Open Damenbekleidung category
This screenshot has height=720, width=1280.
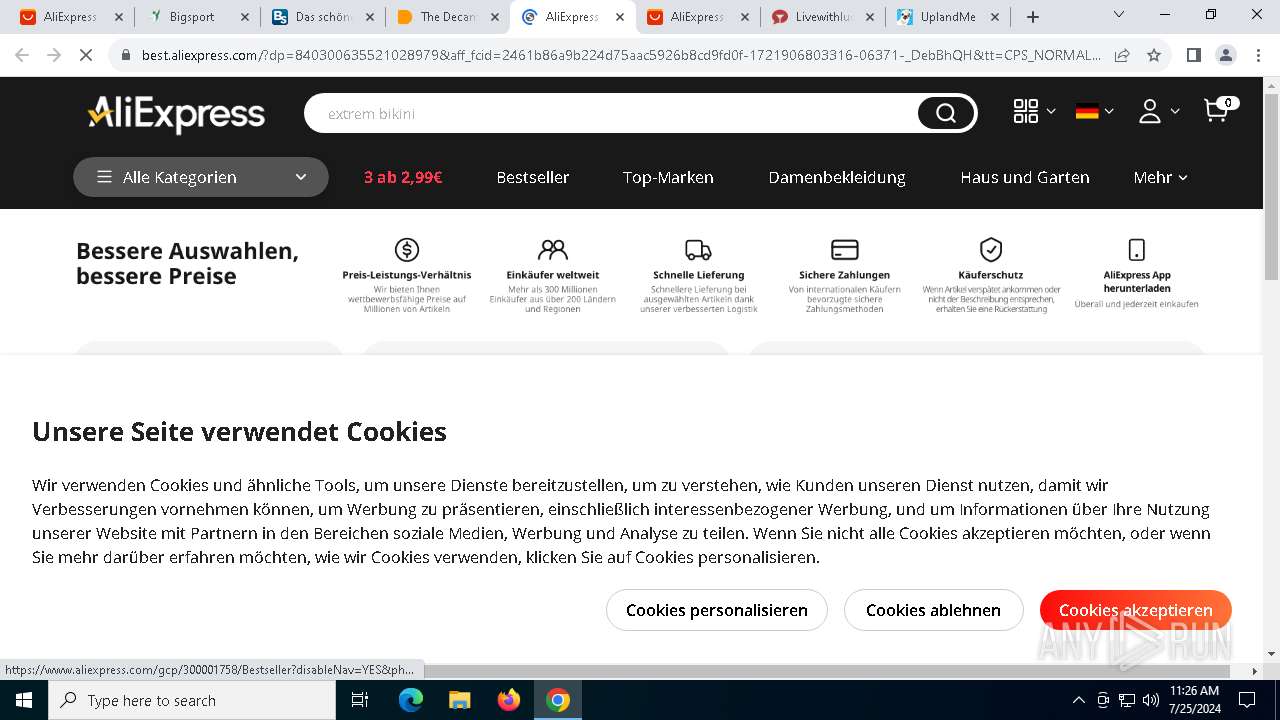[837, 177]
